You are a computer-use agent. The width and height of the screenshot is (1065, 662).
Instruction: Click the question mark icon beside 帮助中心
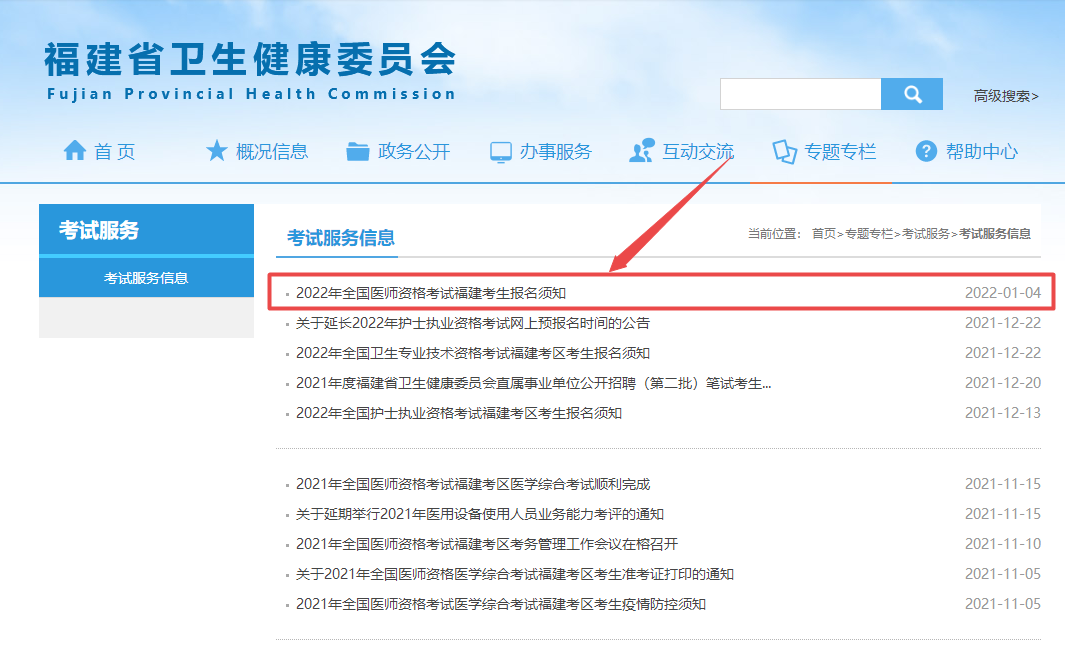point(926,151)
